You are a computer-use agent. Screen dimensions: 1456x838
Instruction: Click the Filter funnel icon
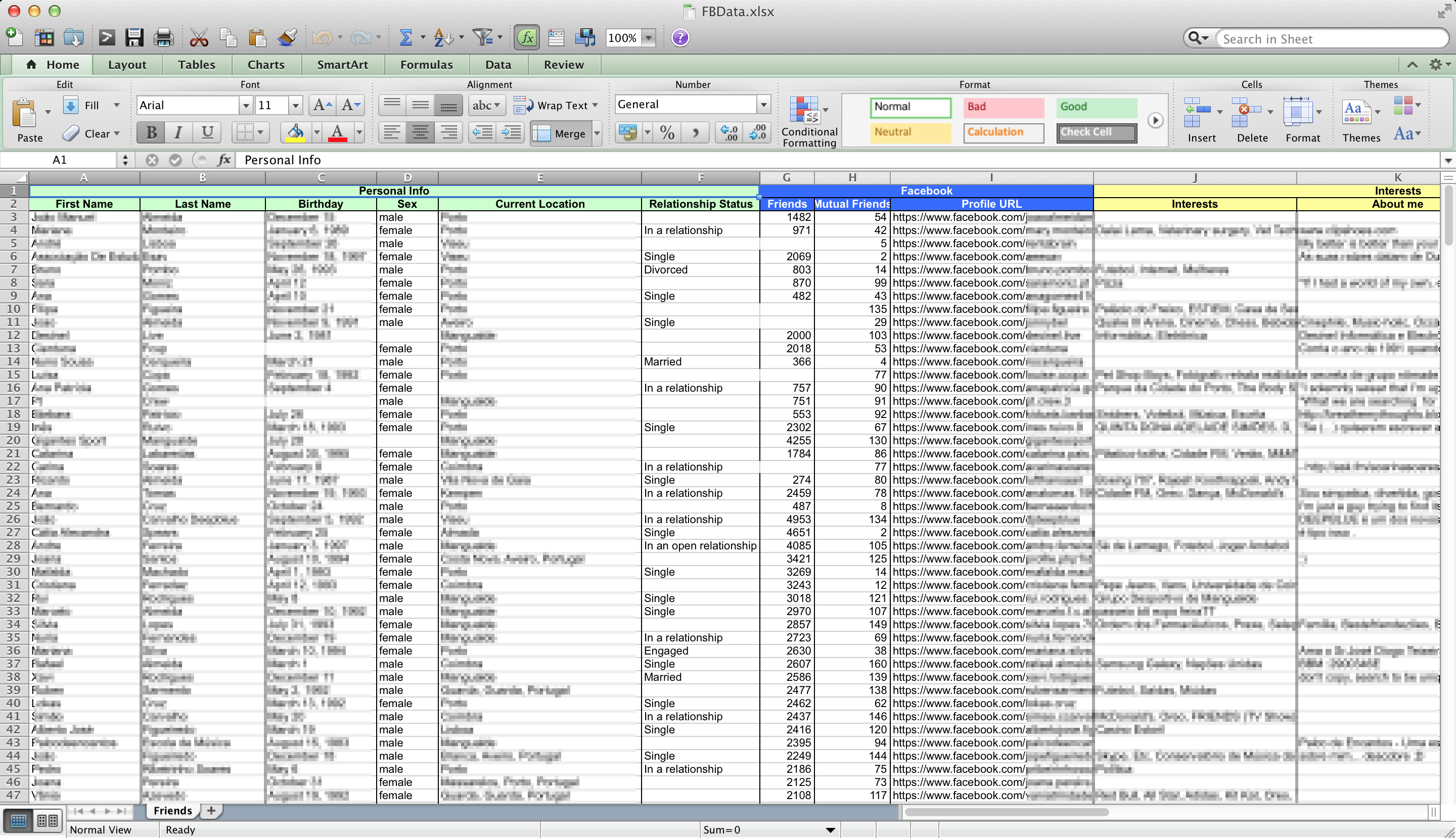[482, 38]
